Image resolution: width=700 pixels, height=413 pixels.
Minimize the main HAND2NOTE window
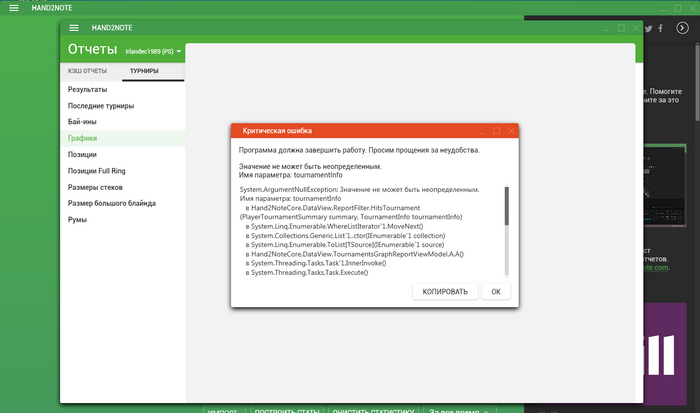point(663,8)
